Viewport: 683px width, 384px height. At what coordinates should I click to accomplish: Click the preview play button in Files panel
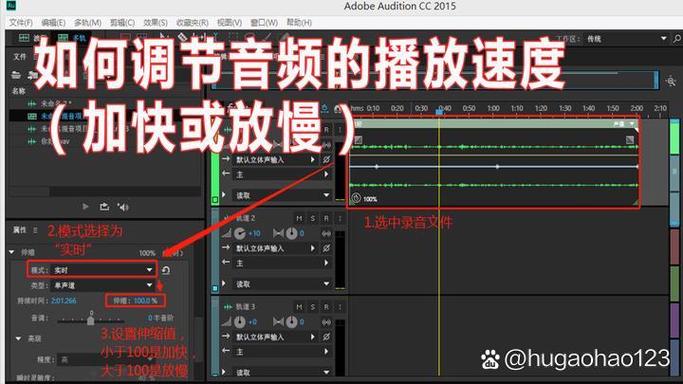(86, 207)
